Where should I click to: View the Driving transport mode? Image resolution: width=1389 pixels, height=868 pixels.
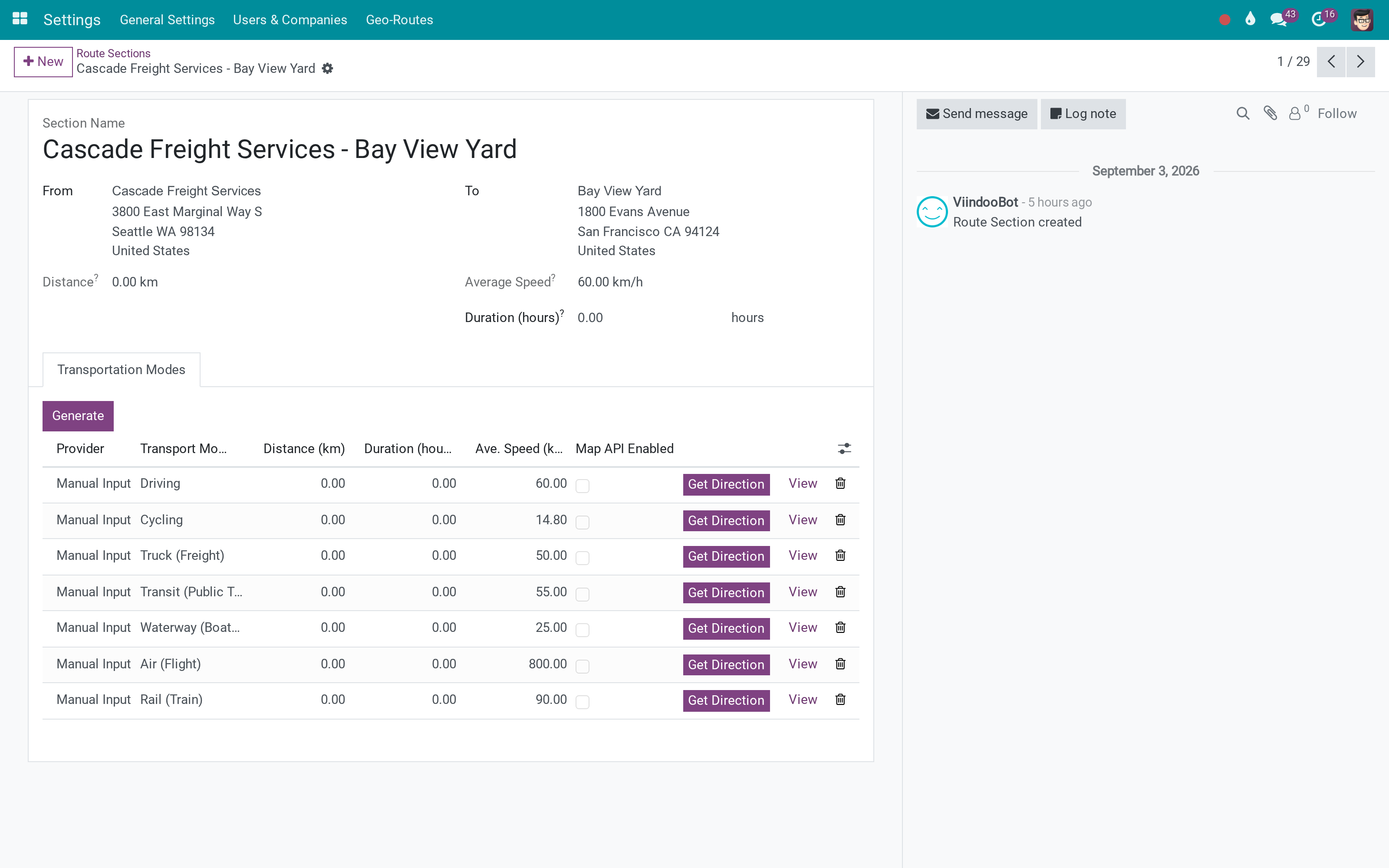pyautogui.click(x=803, y=483)
